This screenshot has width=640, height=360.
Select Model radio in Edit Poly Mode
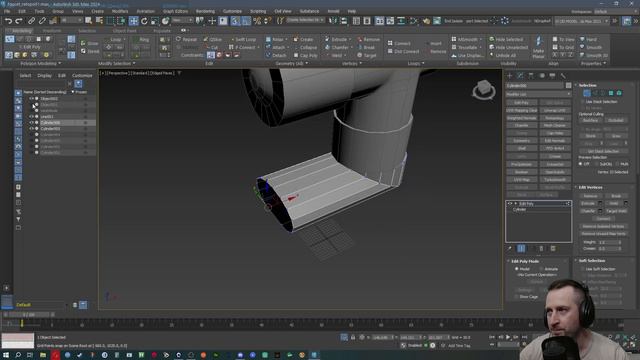pos(517,269)
